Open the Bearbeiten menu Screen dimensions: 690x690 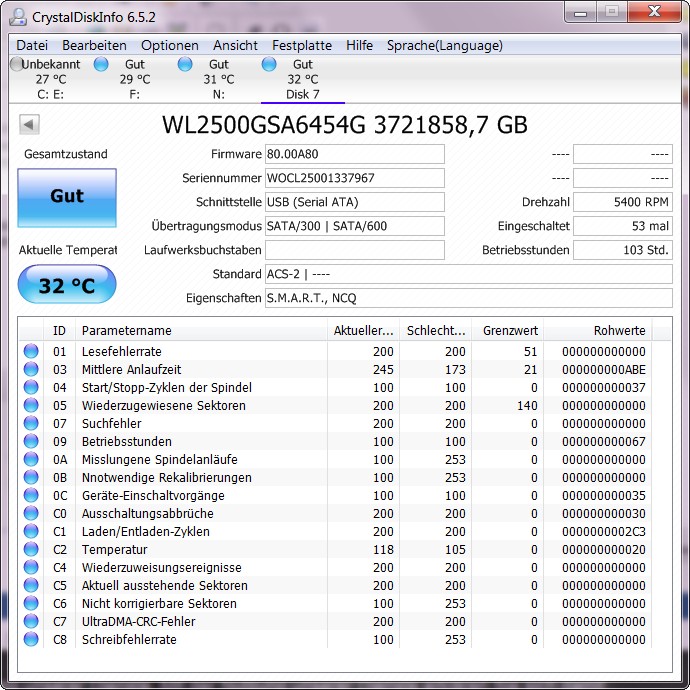tap(94, 45)
